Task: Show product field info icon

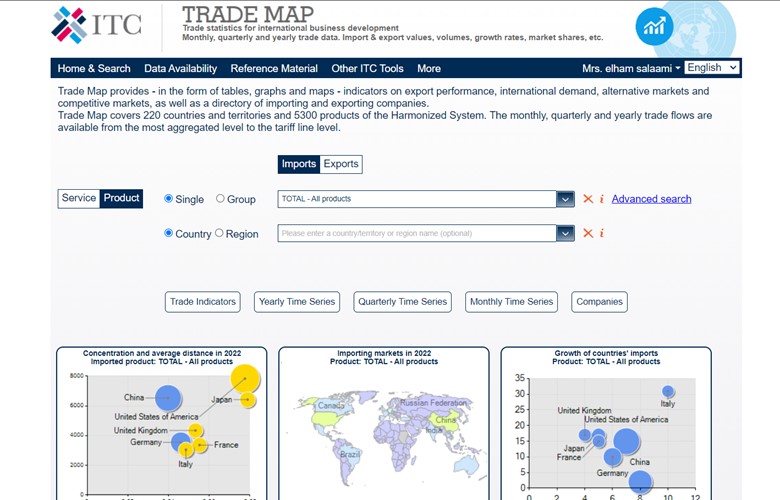Action: click(x=601, y=199)
